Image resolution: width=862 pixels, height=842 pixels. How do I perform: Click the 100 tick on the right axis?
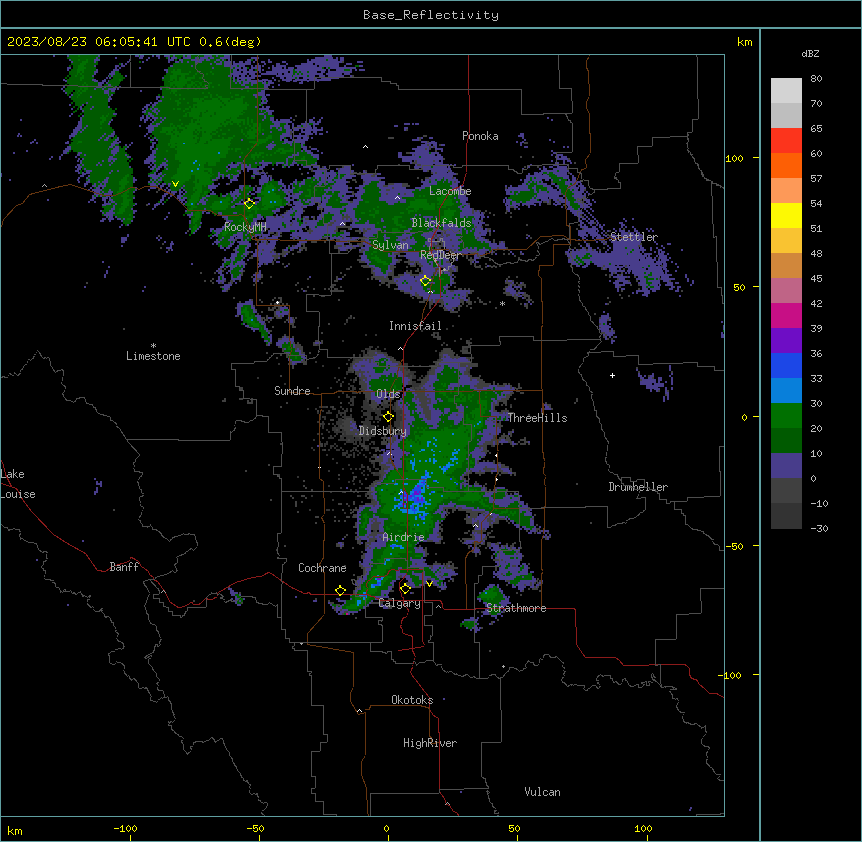(734, 158)
